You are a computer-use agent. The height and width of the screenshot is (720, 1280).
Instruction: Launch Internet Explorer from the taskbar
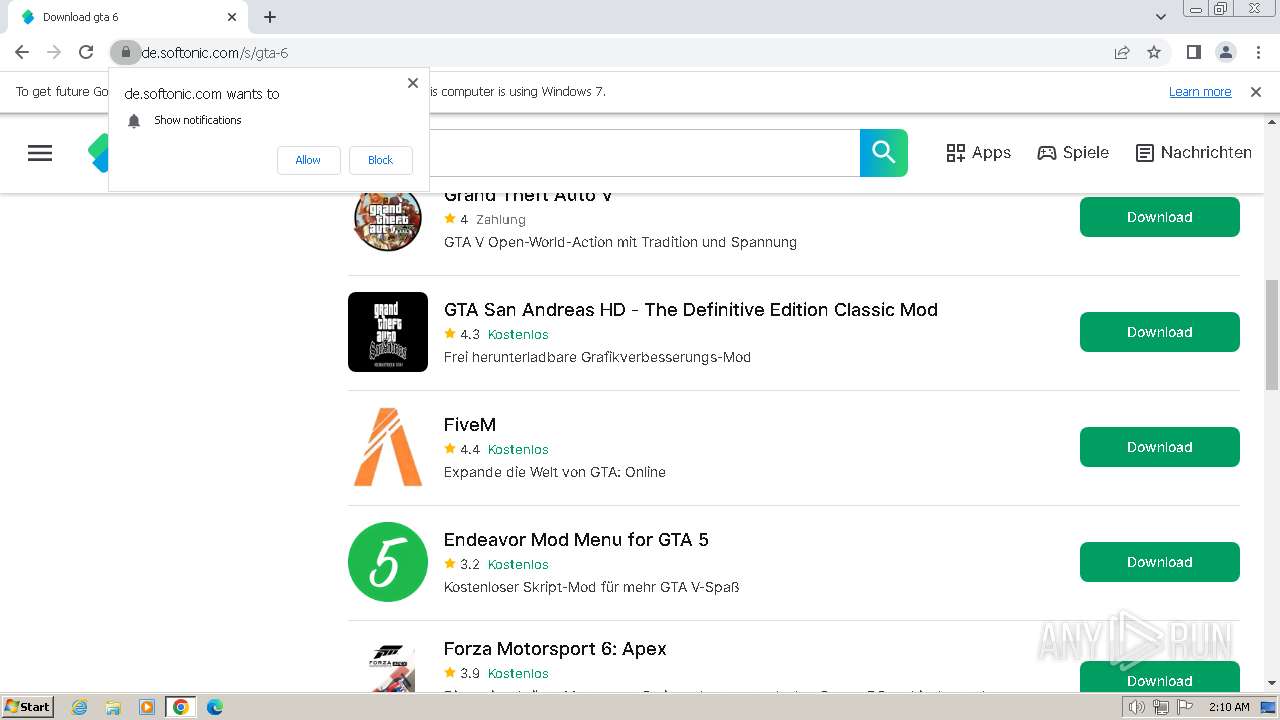[79, 707]
